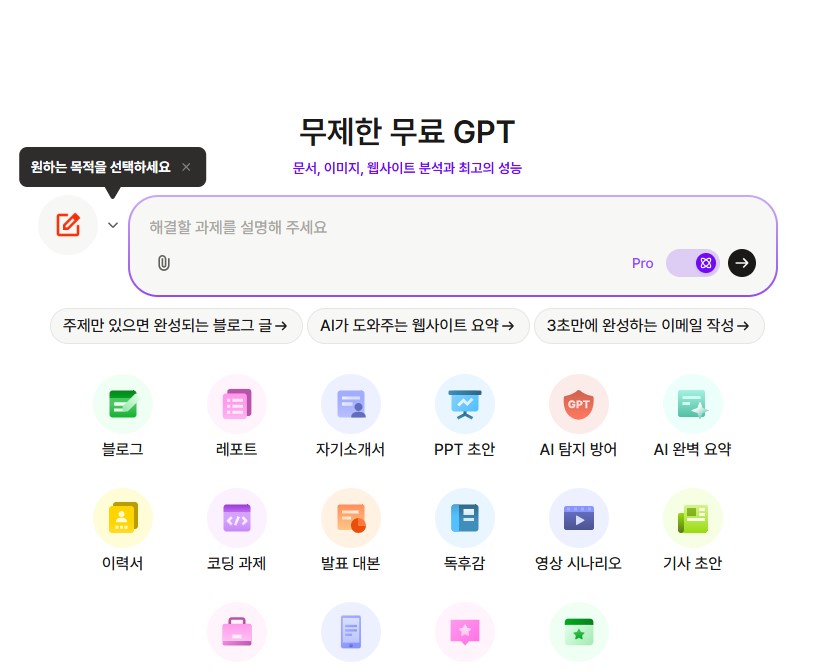Open the PPT 초안 presentation icon
Screen dimensions: 821x671
coord(464,404)
